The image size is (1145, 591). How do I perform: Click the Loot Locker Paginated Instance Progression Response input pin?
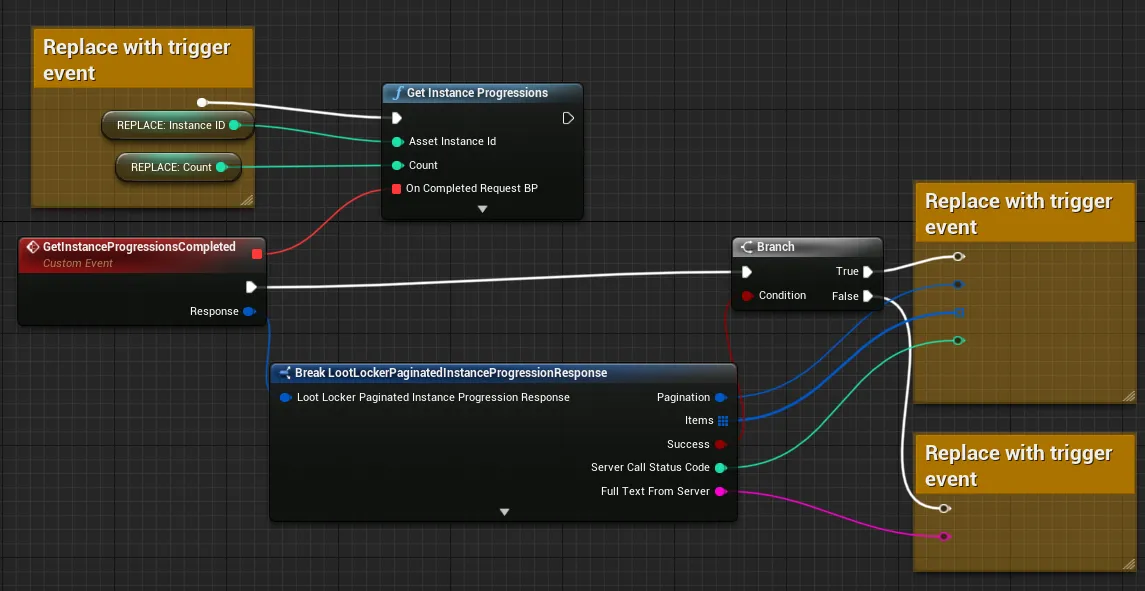point(286,398)
